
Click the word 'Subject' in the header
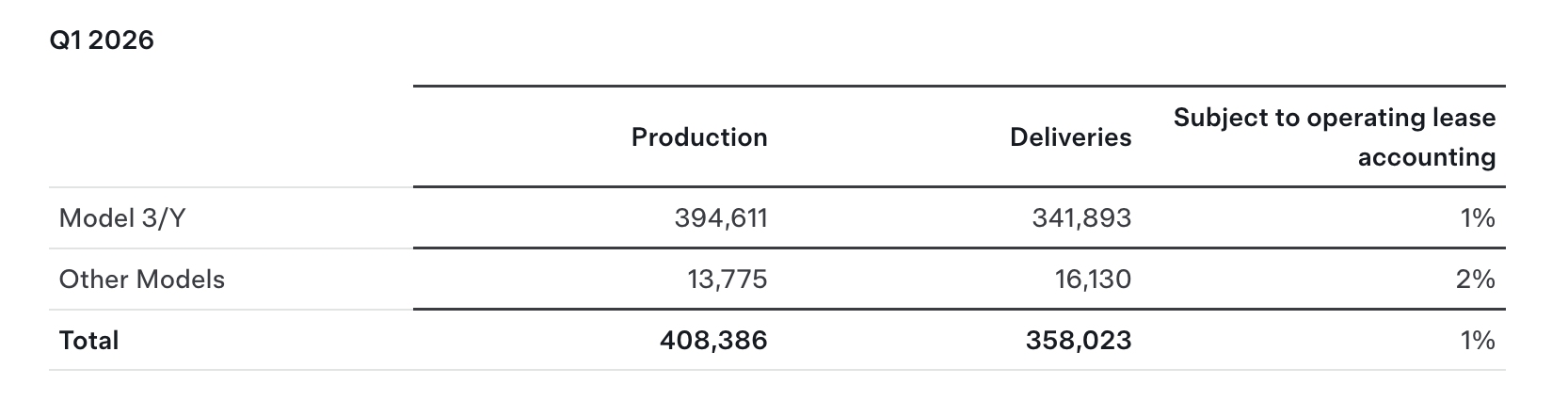[x=1219, y=118]
